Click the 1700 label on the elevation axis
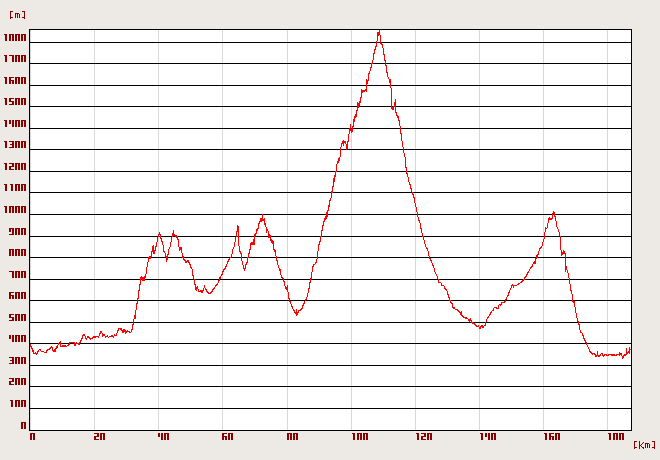660x460 pixels. (x=14, y=60)
